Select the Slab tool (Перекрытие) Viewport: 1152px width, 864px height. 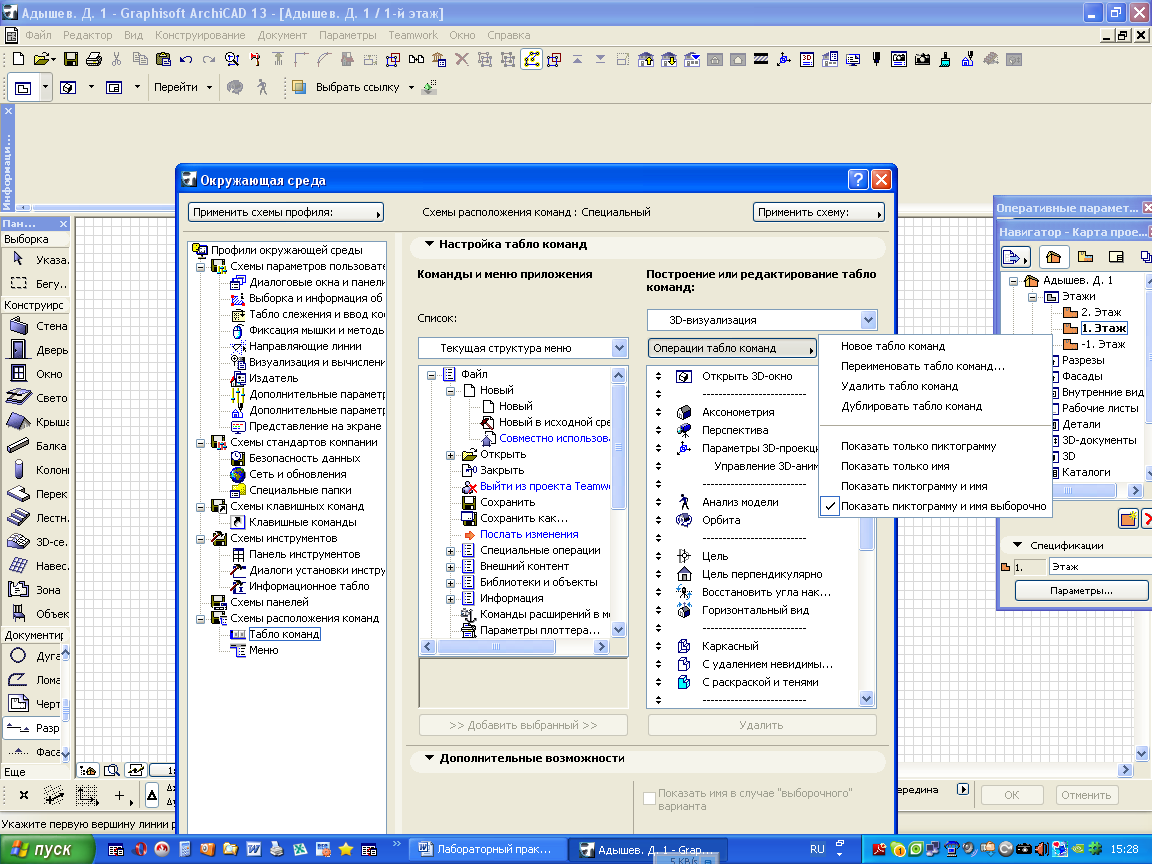point(35,494)
